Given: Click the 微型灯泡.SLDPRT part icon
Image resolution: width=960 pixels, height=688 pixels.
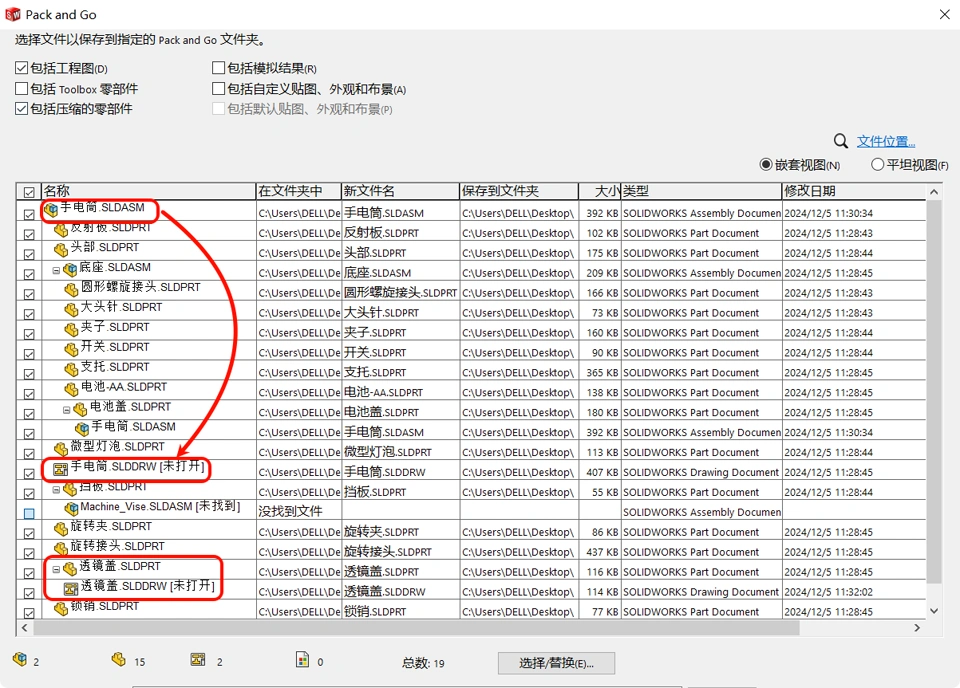Looking at the screenshot, I should (61, 449).
